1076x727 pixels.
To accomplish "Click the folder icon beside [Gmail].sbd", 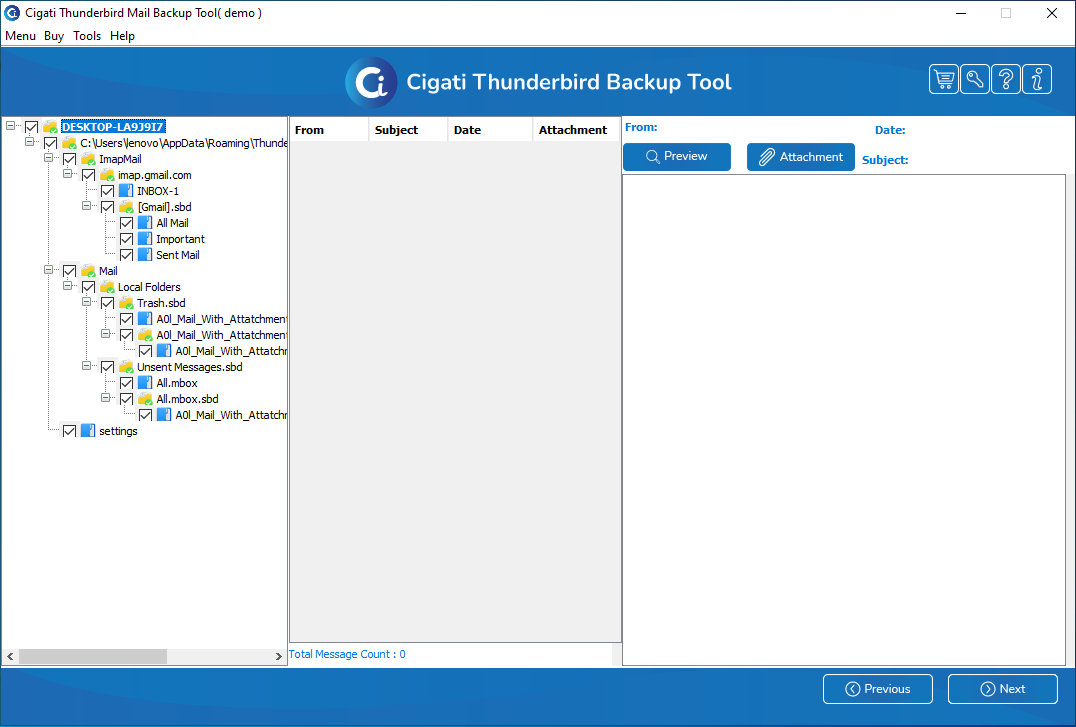I will 126,207.
